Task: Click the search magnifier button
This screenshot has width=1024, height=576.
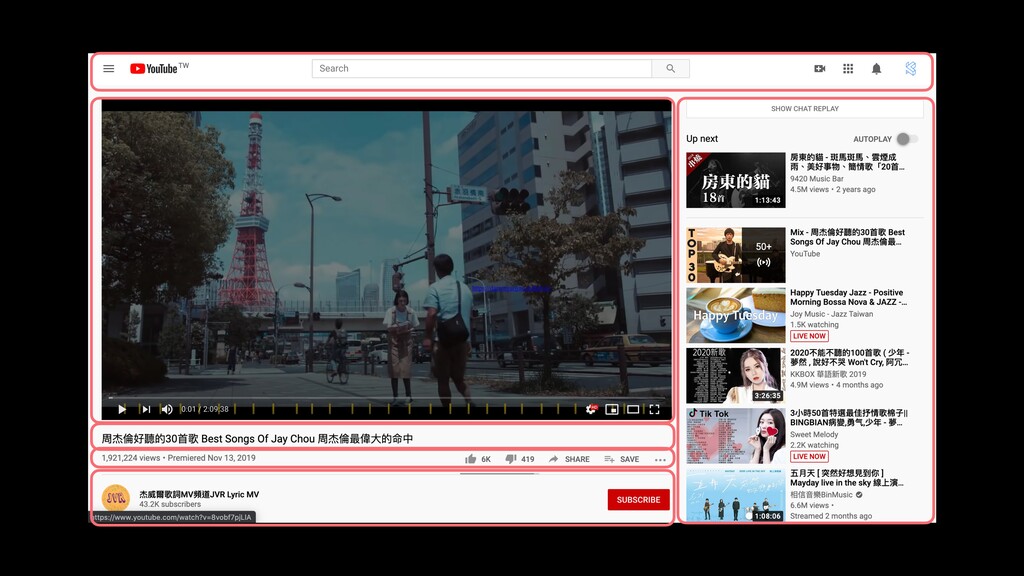Action: (671, 69)
